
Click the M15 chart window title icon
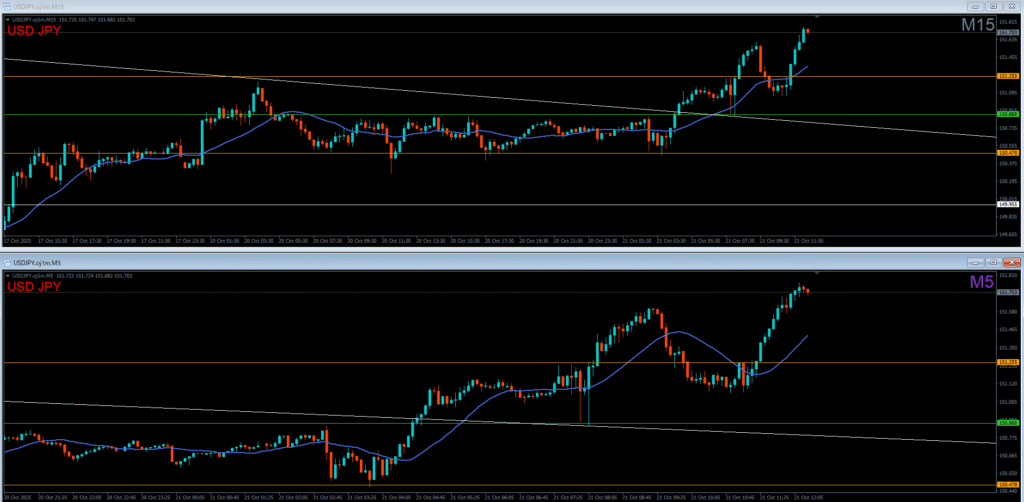(x=7, y=5)
